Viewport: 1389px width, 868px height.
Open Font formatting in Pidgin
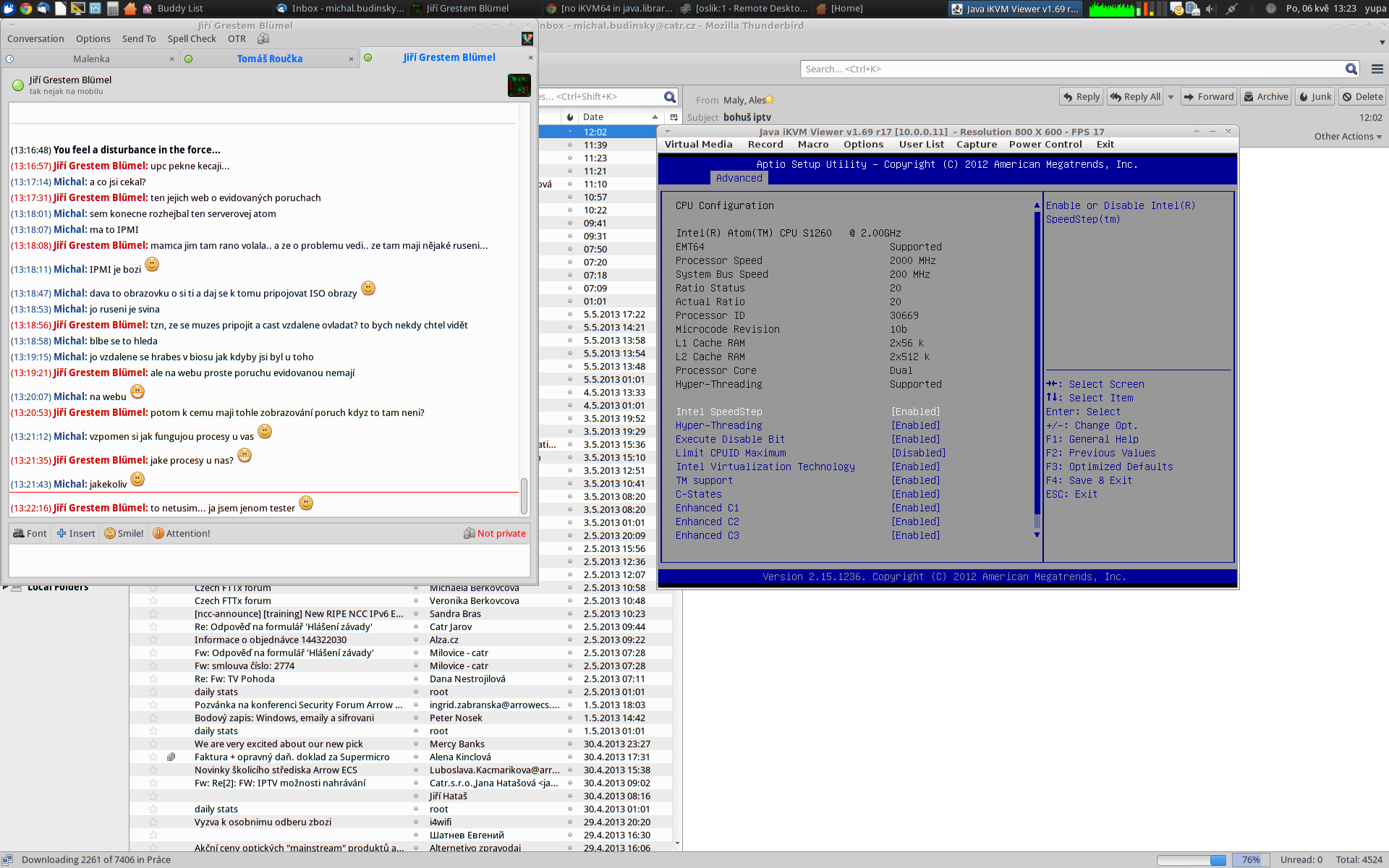(30, 533)
